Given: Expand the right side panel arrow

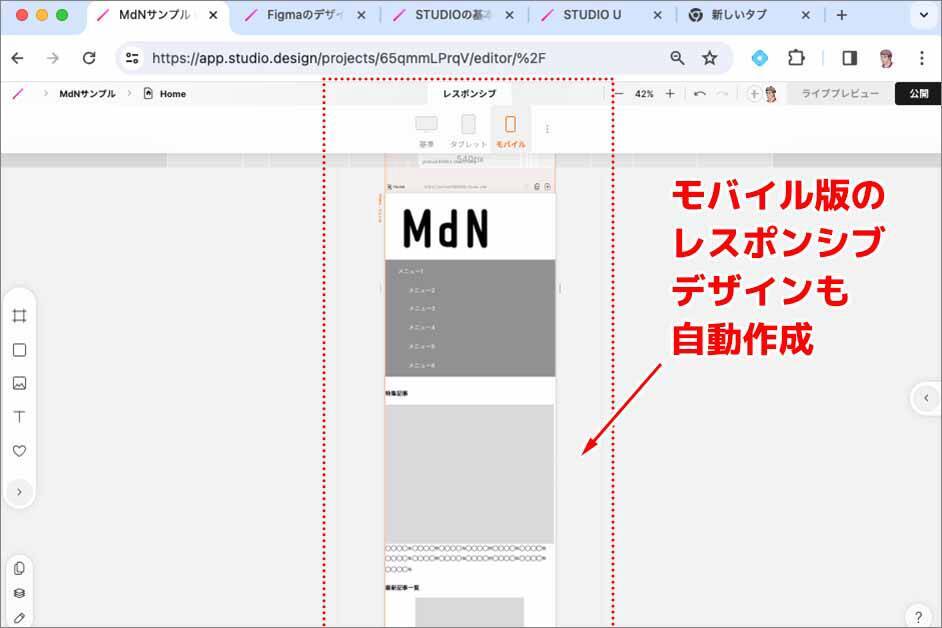Looking at the screenshot, I should [x=926, y=398].
